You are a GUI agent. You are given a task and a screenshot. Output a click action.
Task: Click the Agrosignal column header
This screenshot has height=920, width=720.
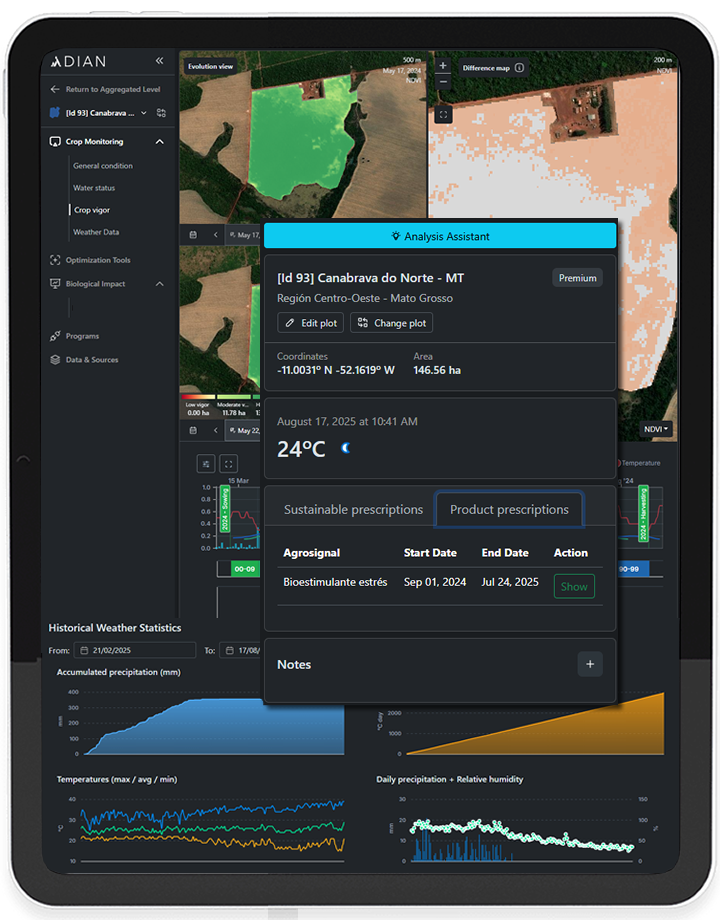312,553
